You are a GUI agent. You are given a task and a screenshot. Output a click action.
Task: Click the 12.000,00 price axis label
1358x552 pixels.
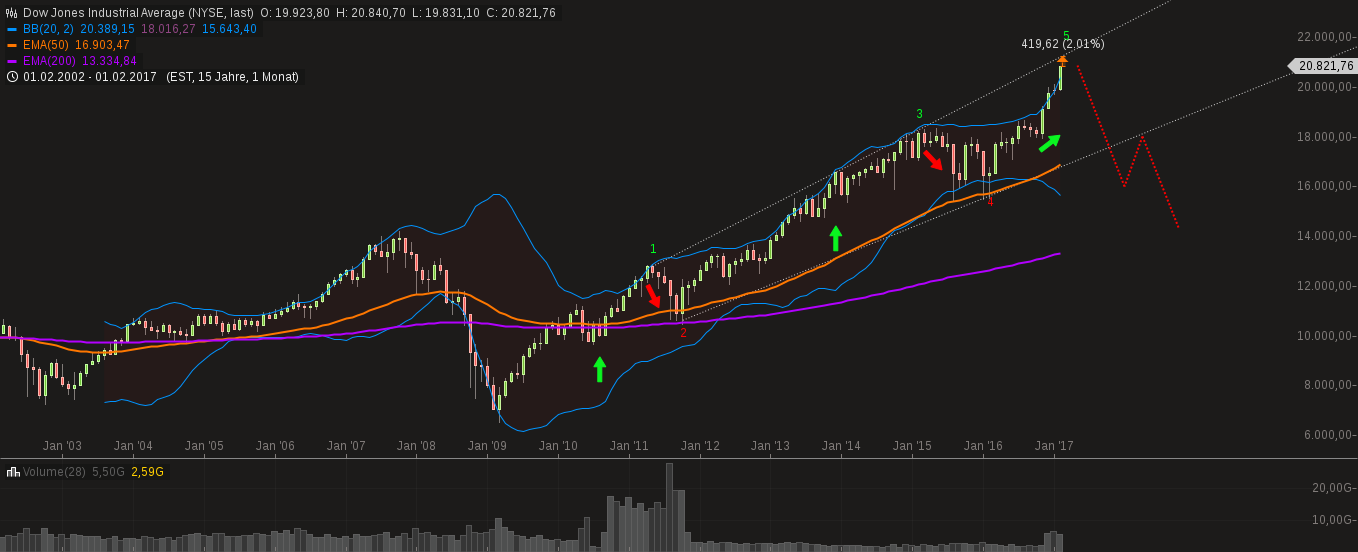click(x=1326, y=286)
